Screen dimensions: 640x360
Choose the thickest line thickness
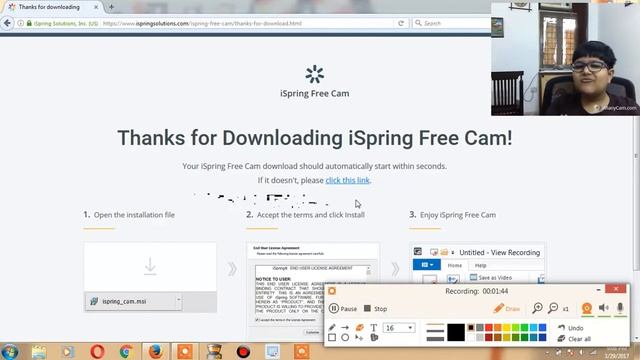(435, 338)
